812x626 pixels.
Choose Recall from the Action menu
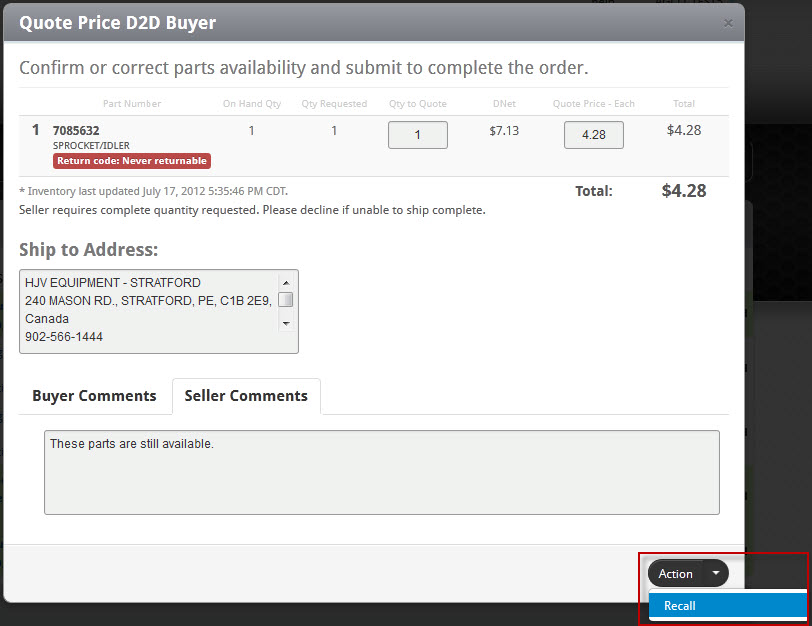pos(728,606)
